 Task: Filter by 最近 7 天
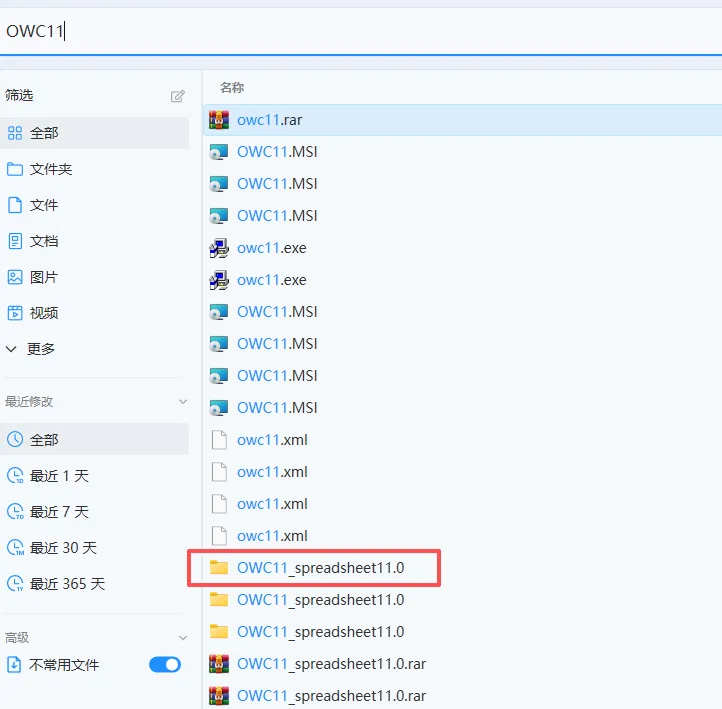coord(94,511)
